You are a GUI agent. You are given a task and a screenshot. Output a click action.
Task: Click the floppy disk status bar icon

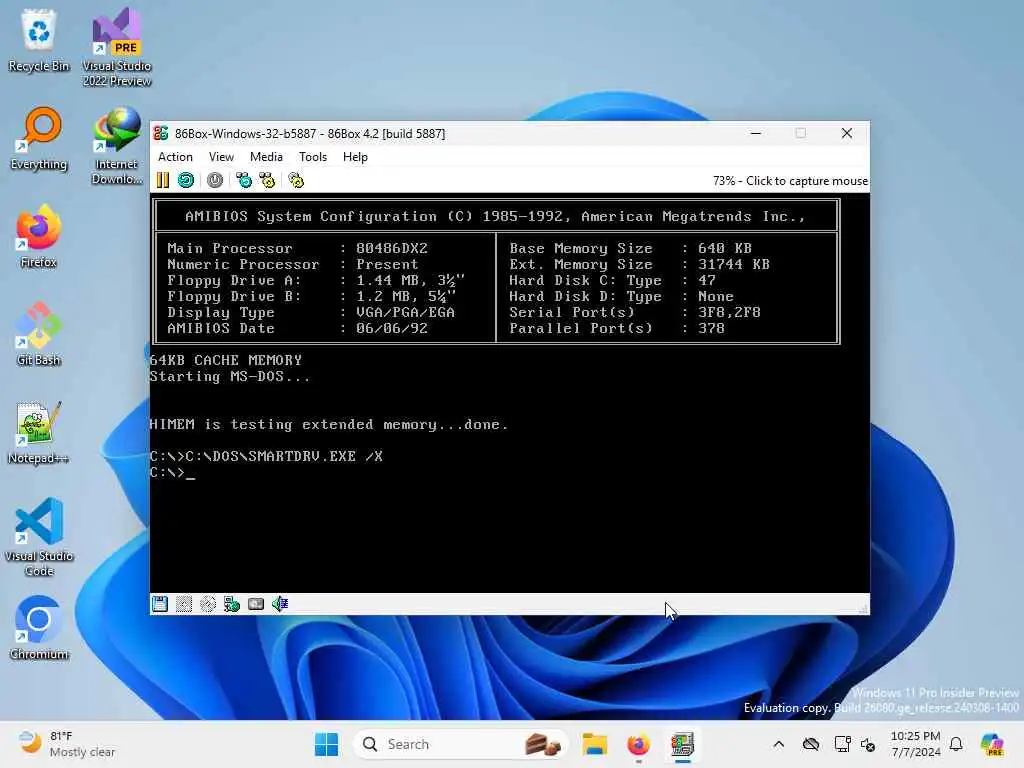(x=160, y=603)
